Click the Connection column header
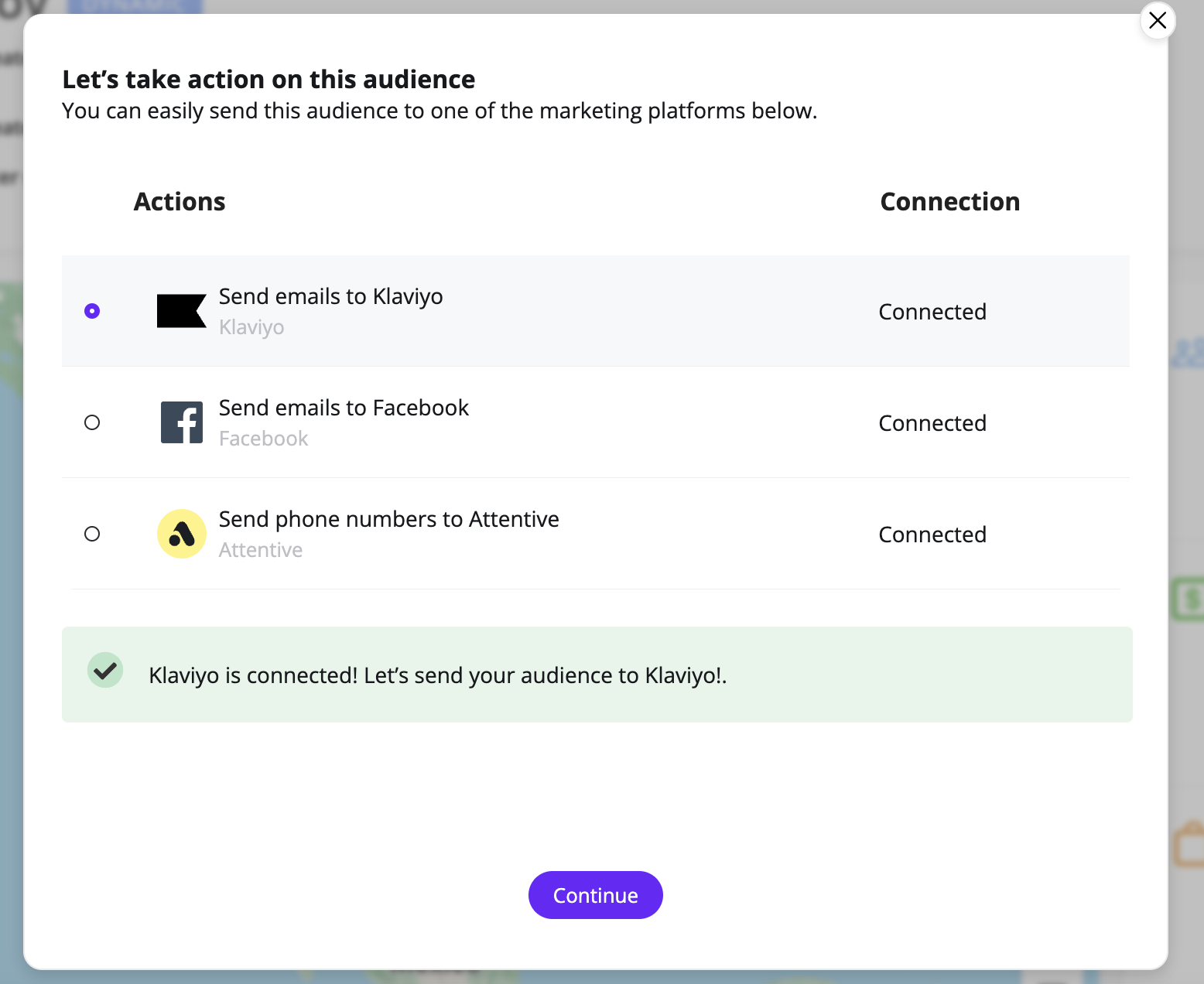This screenshot has width=1204, height=984. 950,201
